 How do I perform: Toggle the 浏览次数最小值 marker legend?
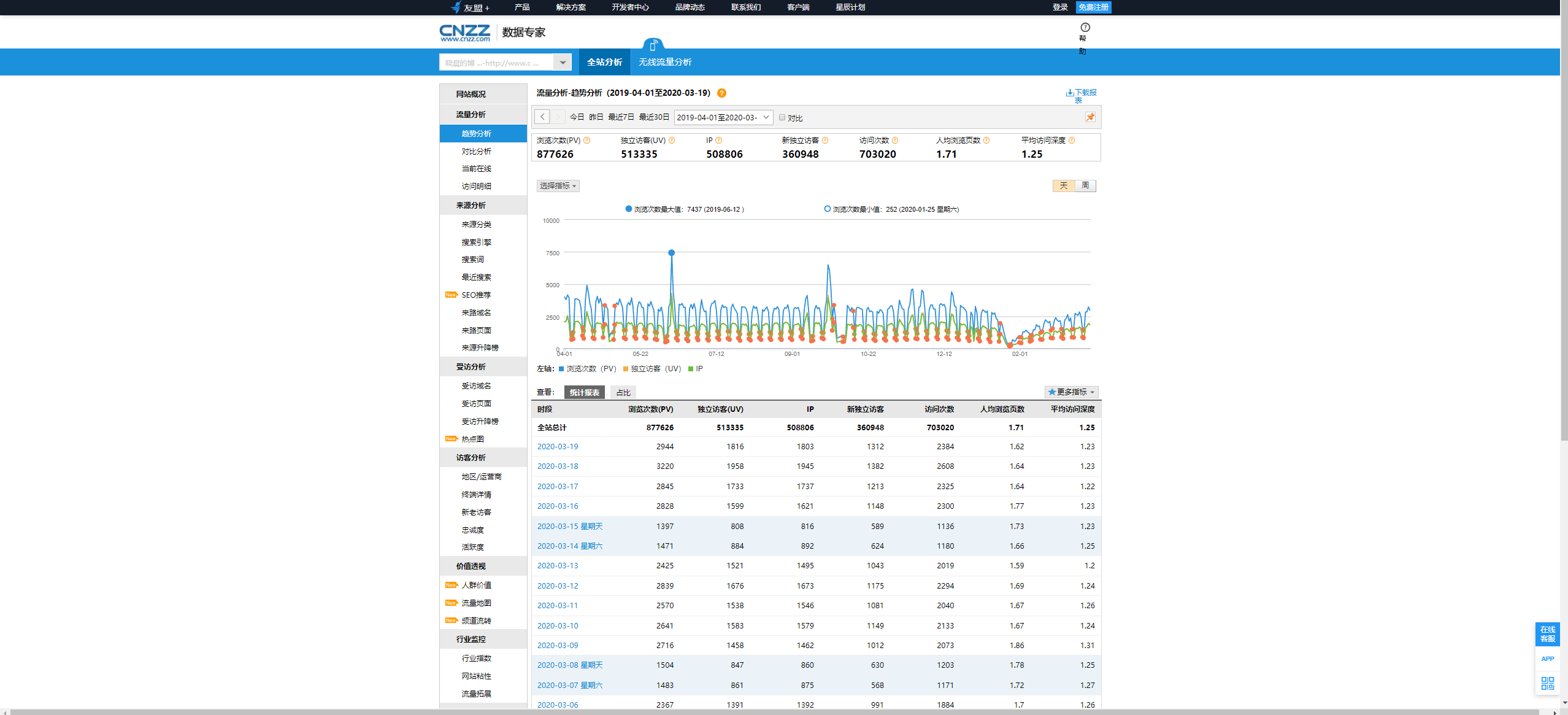(891, 209)
